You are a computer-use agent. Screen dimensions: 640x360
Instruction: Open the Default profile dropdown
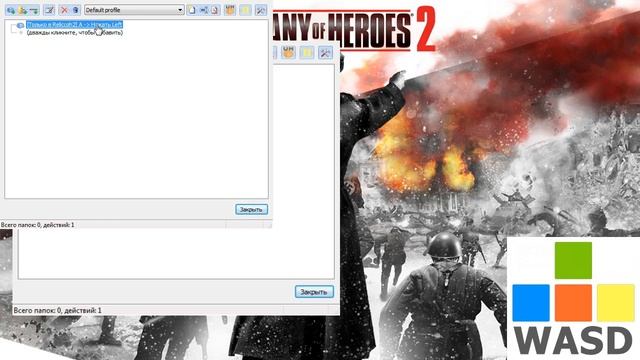pos(134,10)
